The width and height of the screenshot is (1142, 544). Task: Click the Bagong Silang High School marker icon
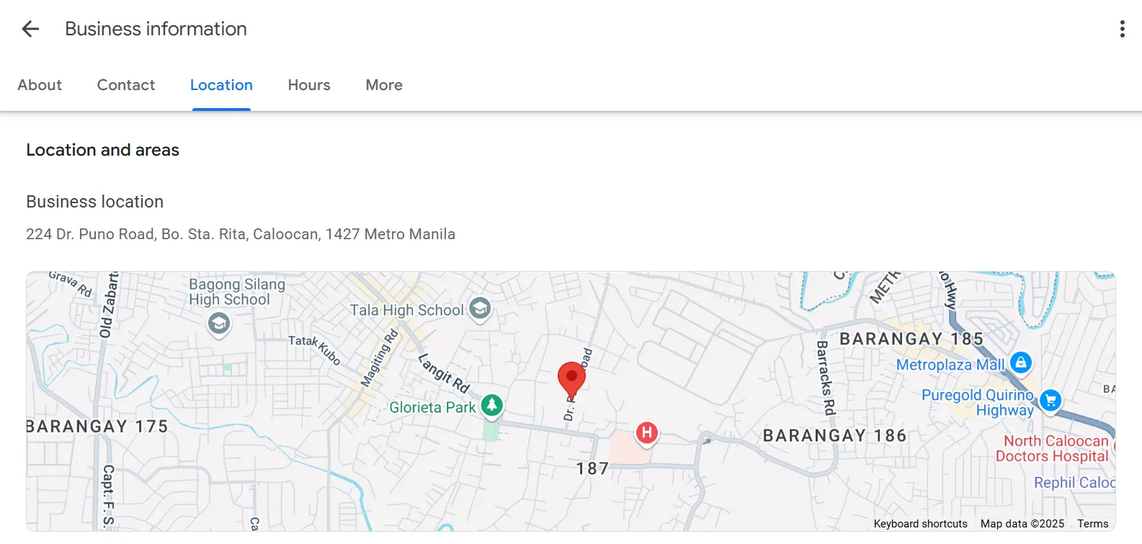[219, 324]
